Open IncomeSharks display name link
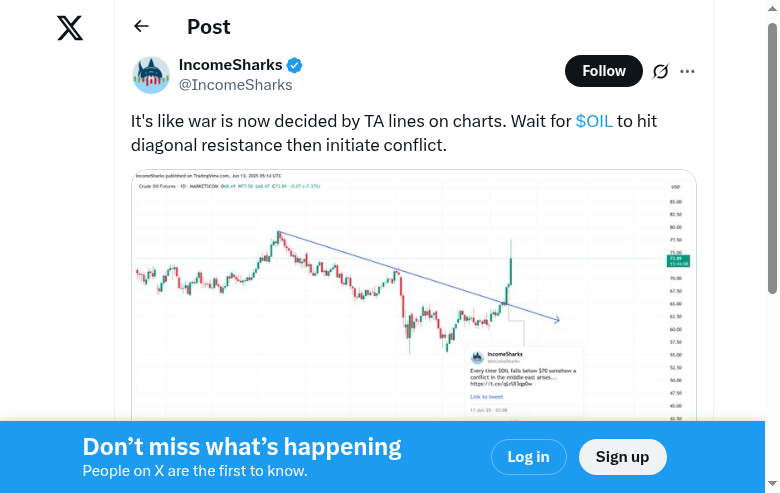This screenshot has height=493, width=780. (230, 65)
